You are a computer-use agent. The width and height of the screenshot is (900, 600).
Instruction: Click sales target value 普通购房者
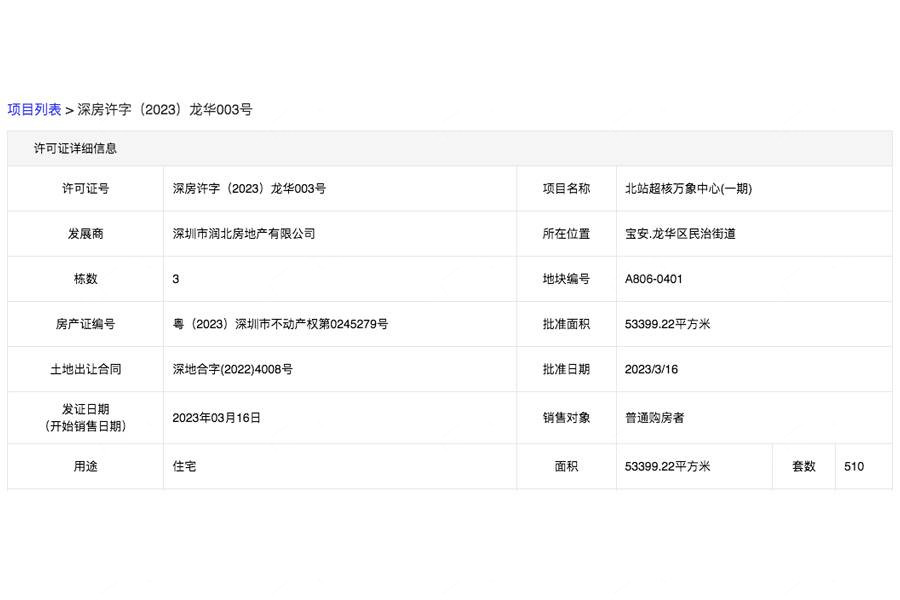[x=654, y=418]
